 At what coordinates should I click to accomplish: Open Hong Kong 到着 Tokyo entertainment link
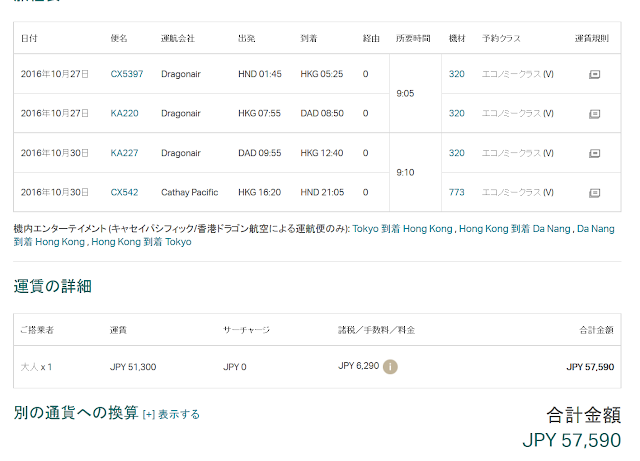tap(141, 242)
